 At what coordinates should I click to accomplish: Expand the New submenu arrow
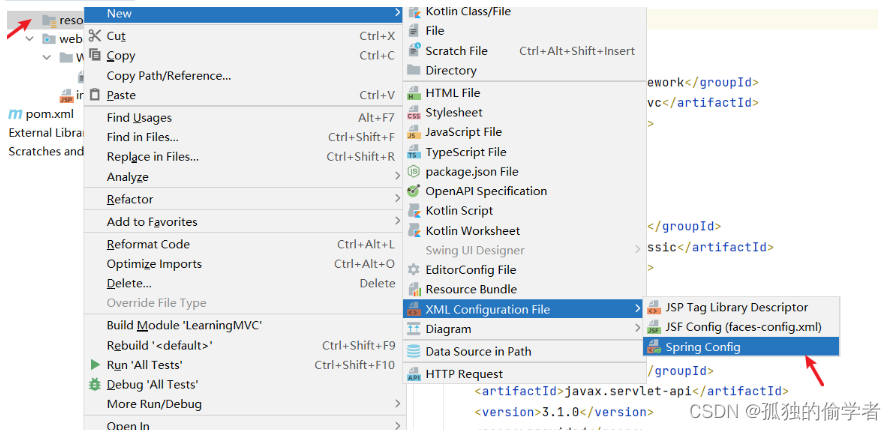[397, 13]
